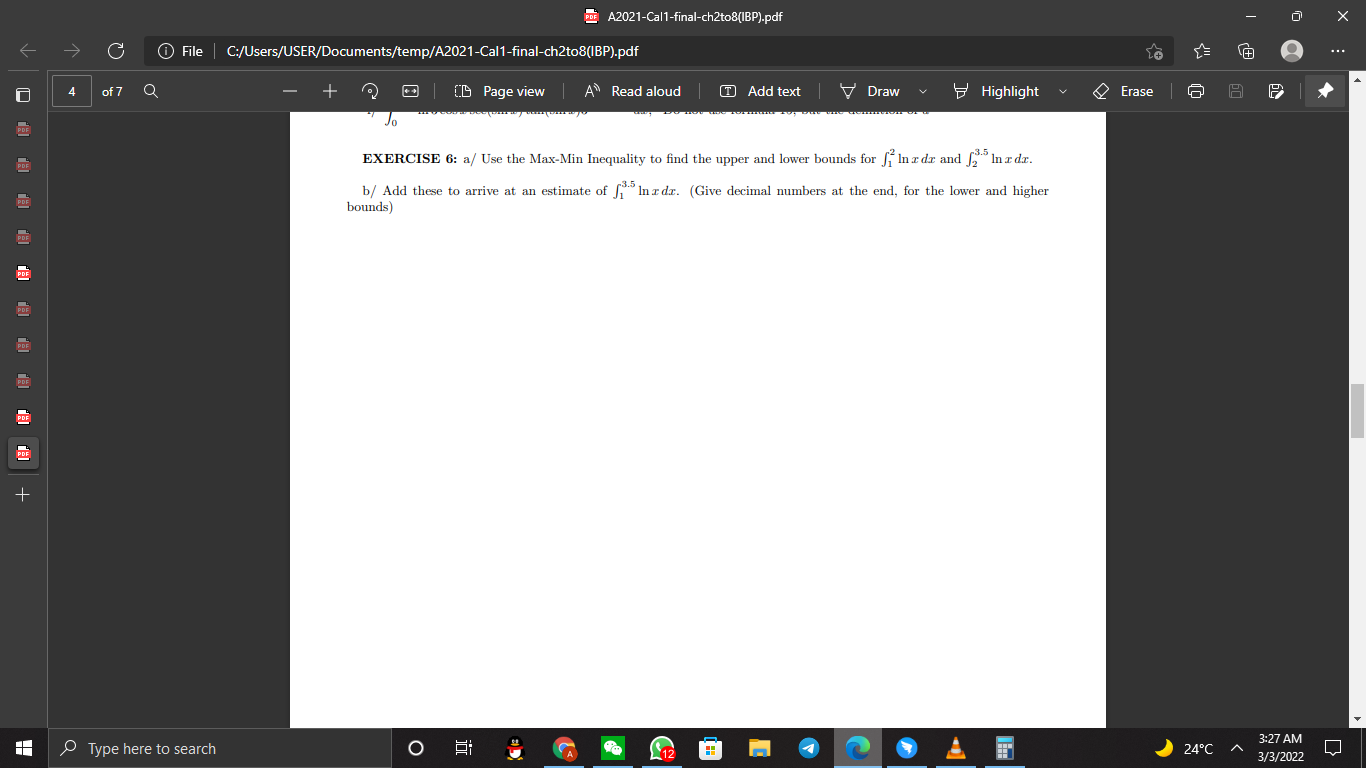Viewport: 1366px width, 768px height.
Task: Rotate the PDF page
Action: coord(370,91)
